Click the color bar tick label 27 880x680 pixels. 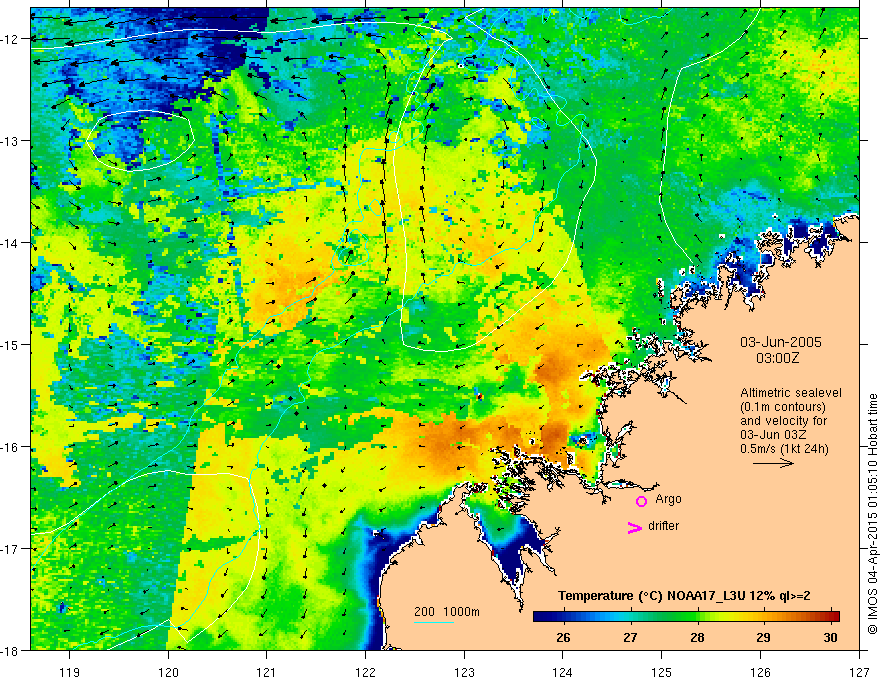(x=630, y=637)
